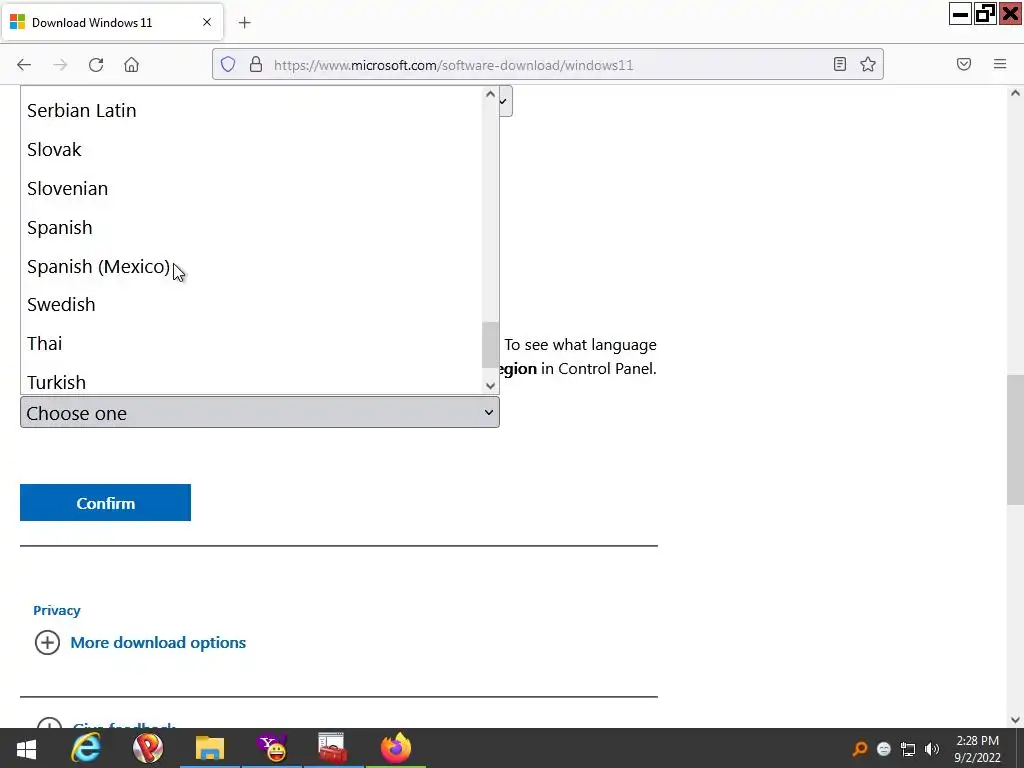Open the partially hidden upper dropdown

coord(505,101)
